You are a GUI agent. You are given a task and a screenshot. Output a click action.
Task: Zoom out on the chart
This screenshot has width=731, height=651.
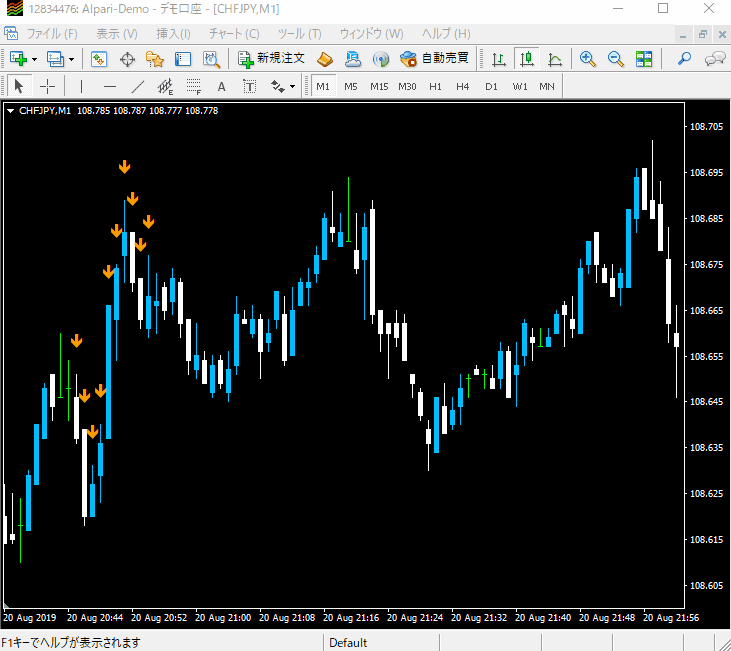click(x=615, y=59)
